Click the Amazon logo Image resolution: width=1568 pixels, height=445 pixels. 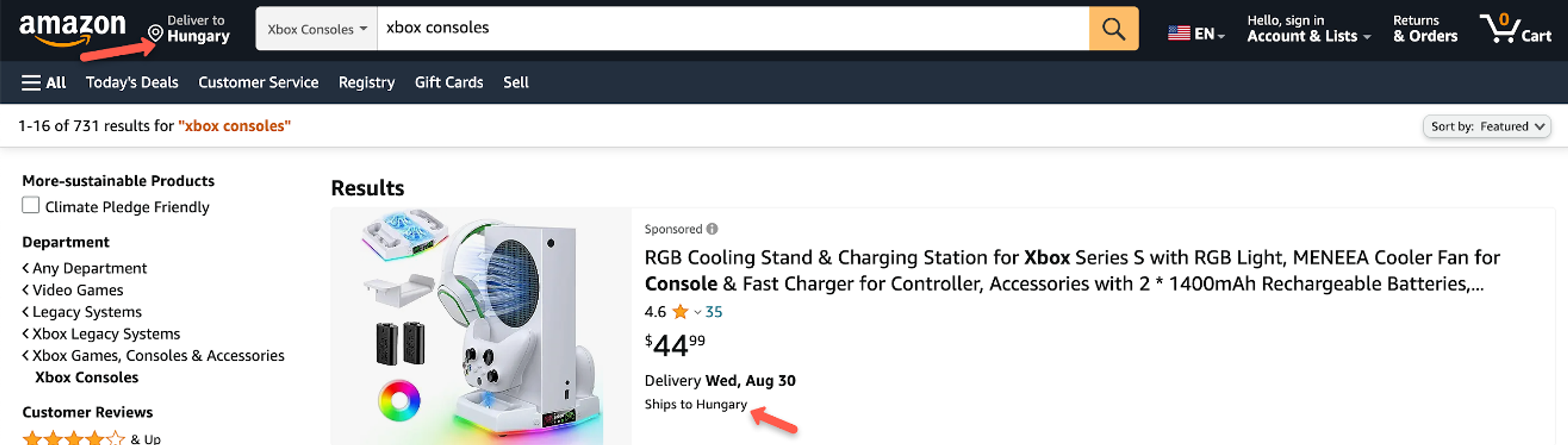pos(73,27)
